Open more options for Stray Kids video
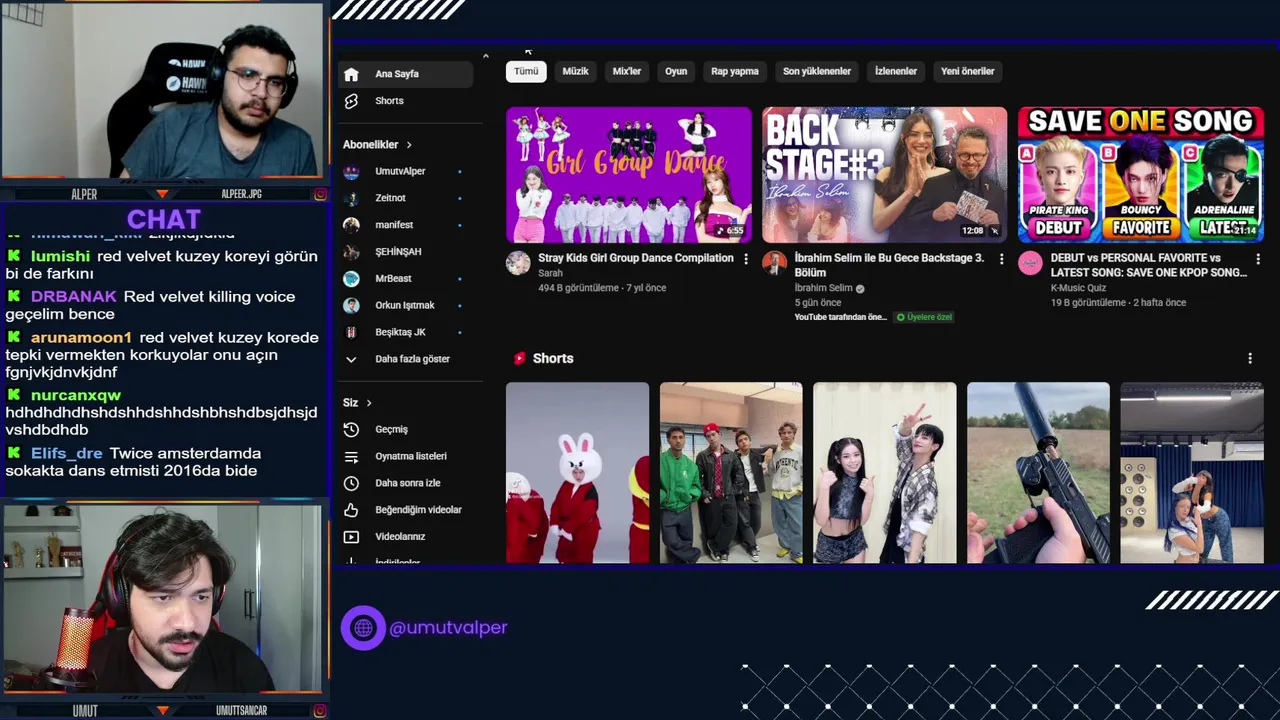The image size is (1280, 720). [x=745, y=259]
